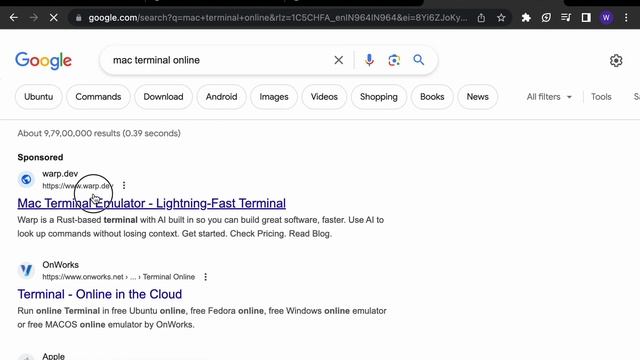
Task: Open the Extensions puzzle icon
Action: click(526, 18)
